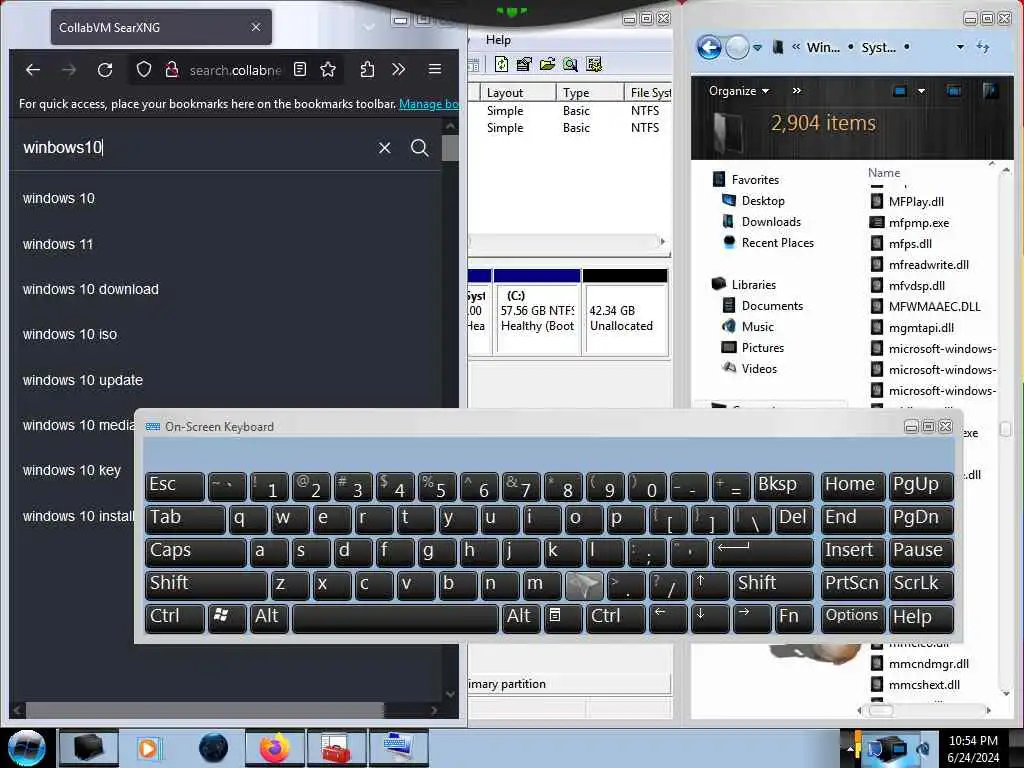Image resolution: width=1024 pixels, height=768 pixels.
Task: Choose suggestion 'windows 11'
Action: click(x=58, y=244)
